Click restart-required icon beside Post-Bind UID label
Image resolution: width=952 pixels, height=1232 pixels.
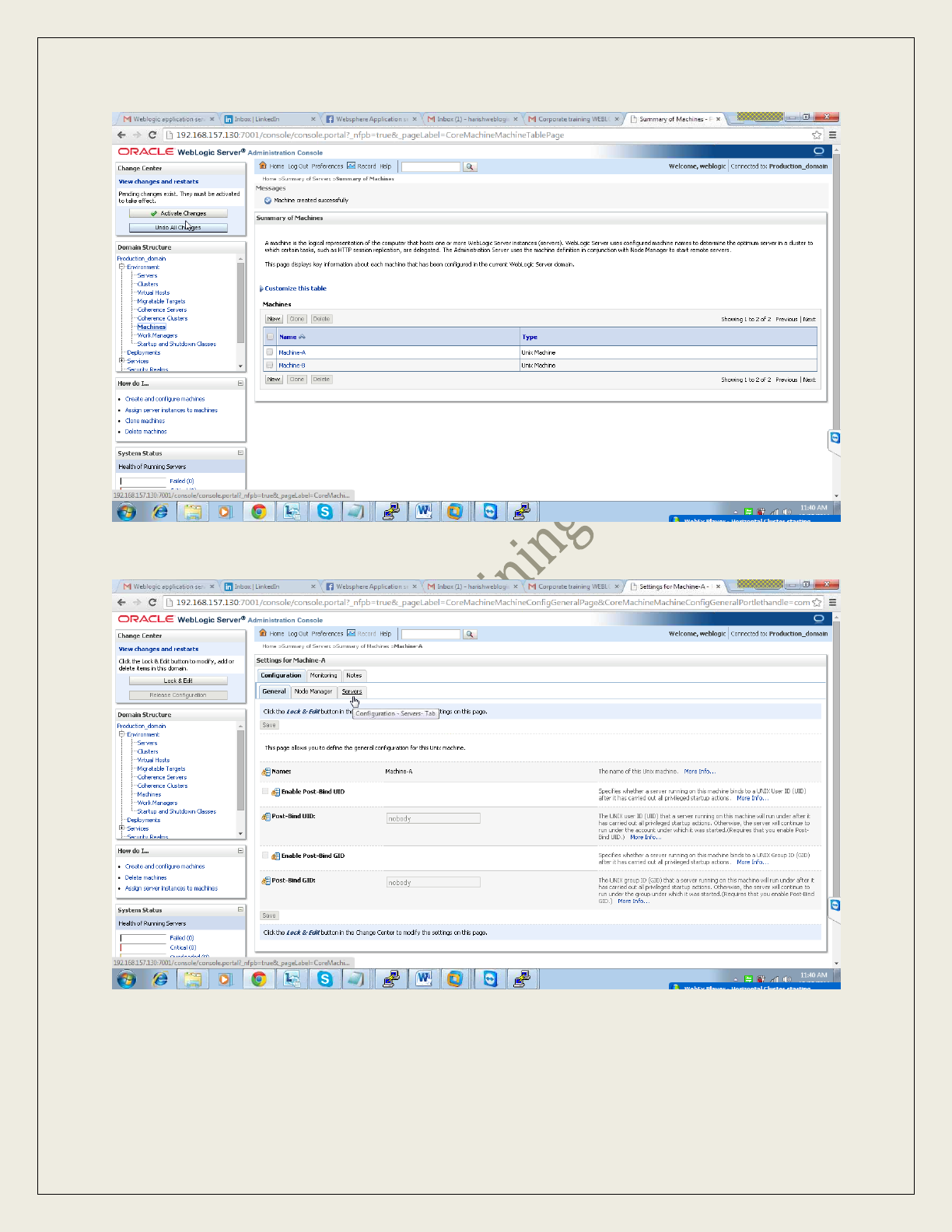pyautogui.click(x=266, y=817)
